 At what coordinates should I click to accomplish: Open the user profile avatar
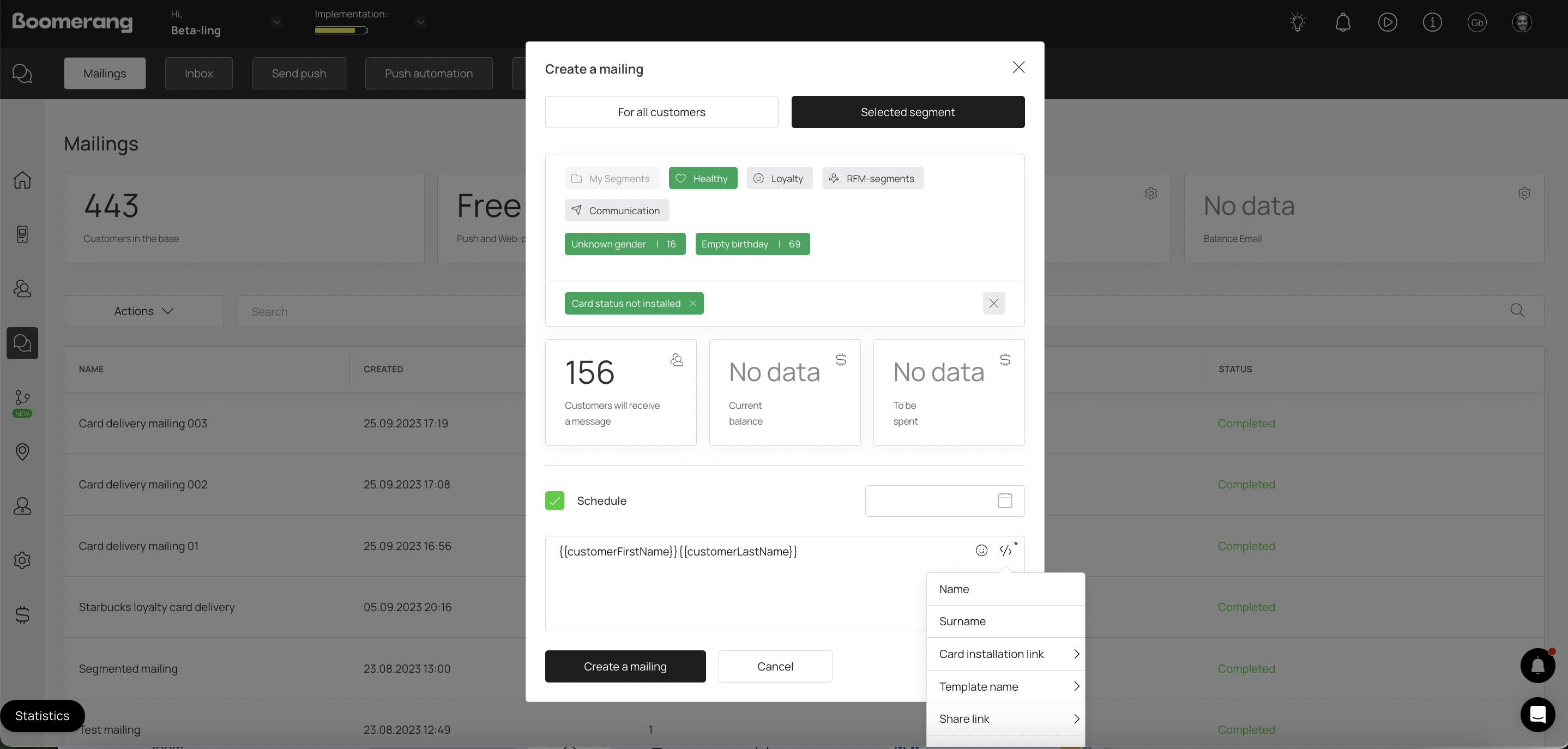[x=1522, y=22]
